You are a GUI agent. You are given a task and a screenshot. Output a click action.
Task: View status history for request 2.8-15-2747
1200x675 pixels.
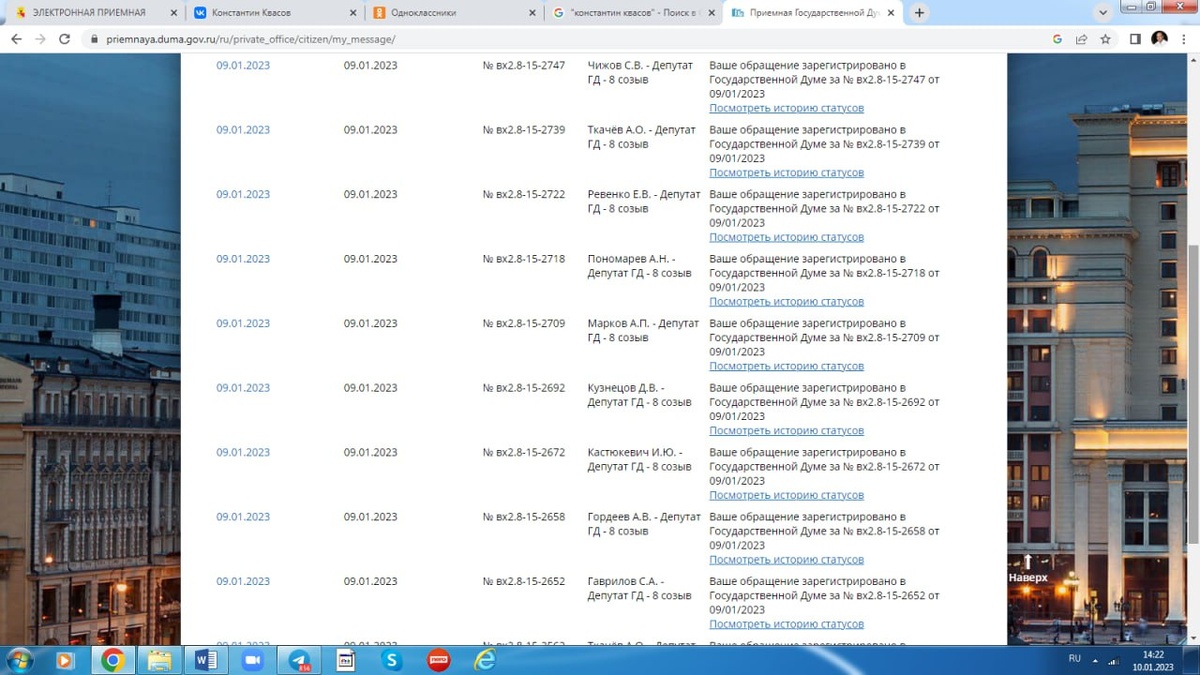pyautogui.click(x=786, y=108)
